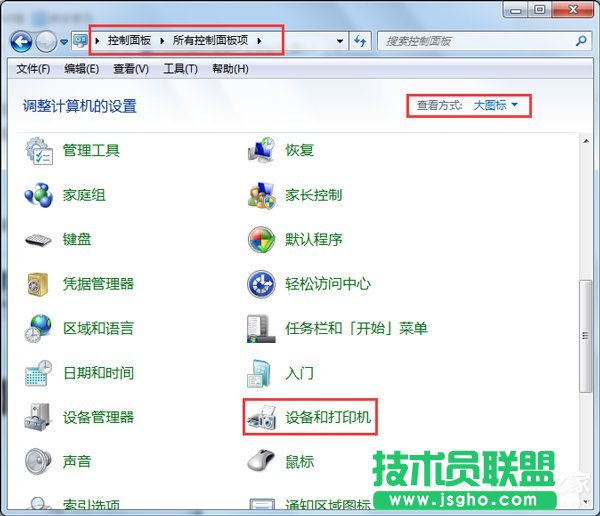Click the search magnifier icon
This screenshot has width=600, height=516.
[x=581, y=41]
